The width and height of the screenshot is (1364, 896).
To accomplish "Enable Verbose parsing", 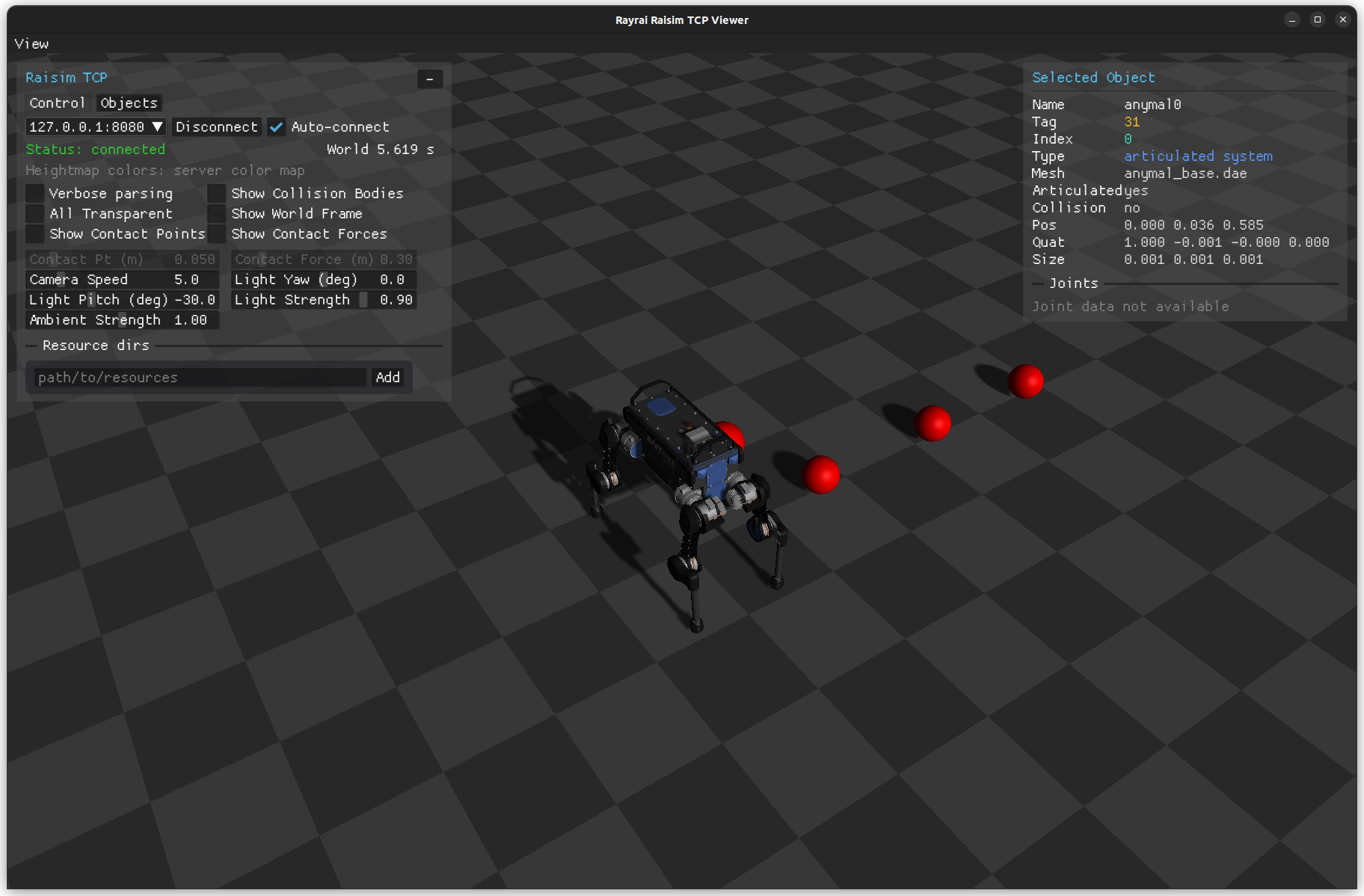I will [34, 193].
